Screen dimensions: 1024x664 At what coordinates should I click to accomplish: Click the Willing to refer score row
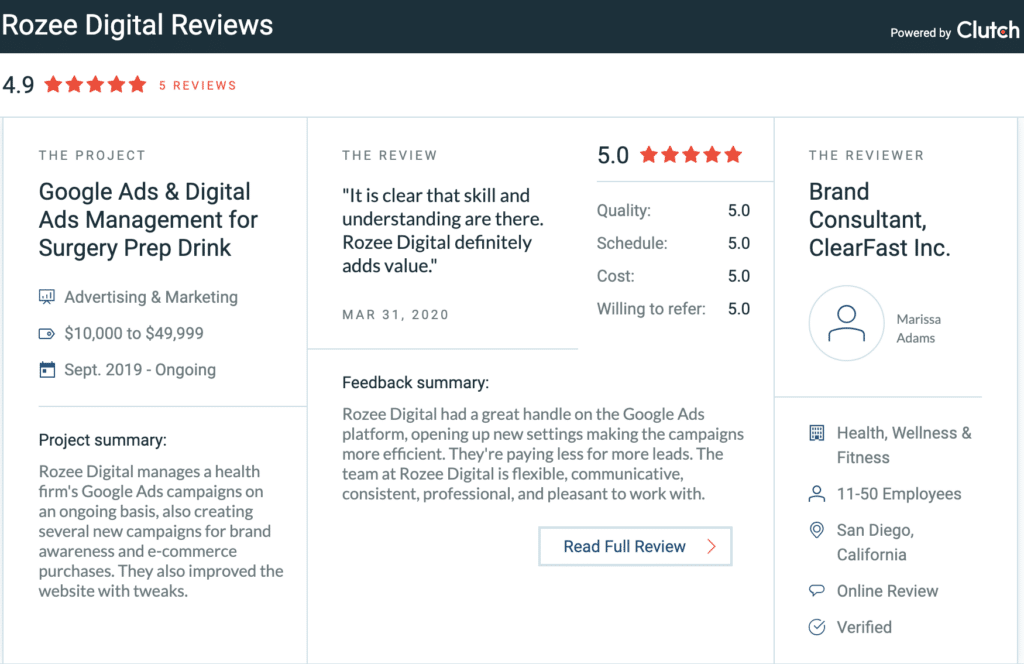pyautogui.click(x=672, y=308)
